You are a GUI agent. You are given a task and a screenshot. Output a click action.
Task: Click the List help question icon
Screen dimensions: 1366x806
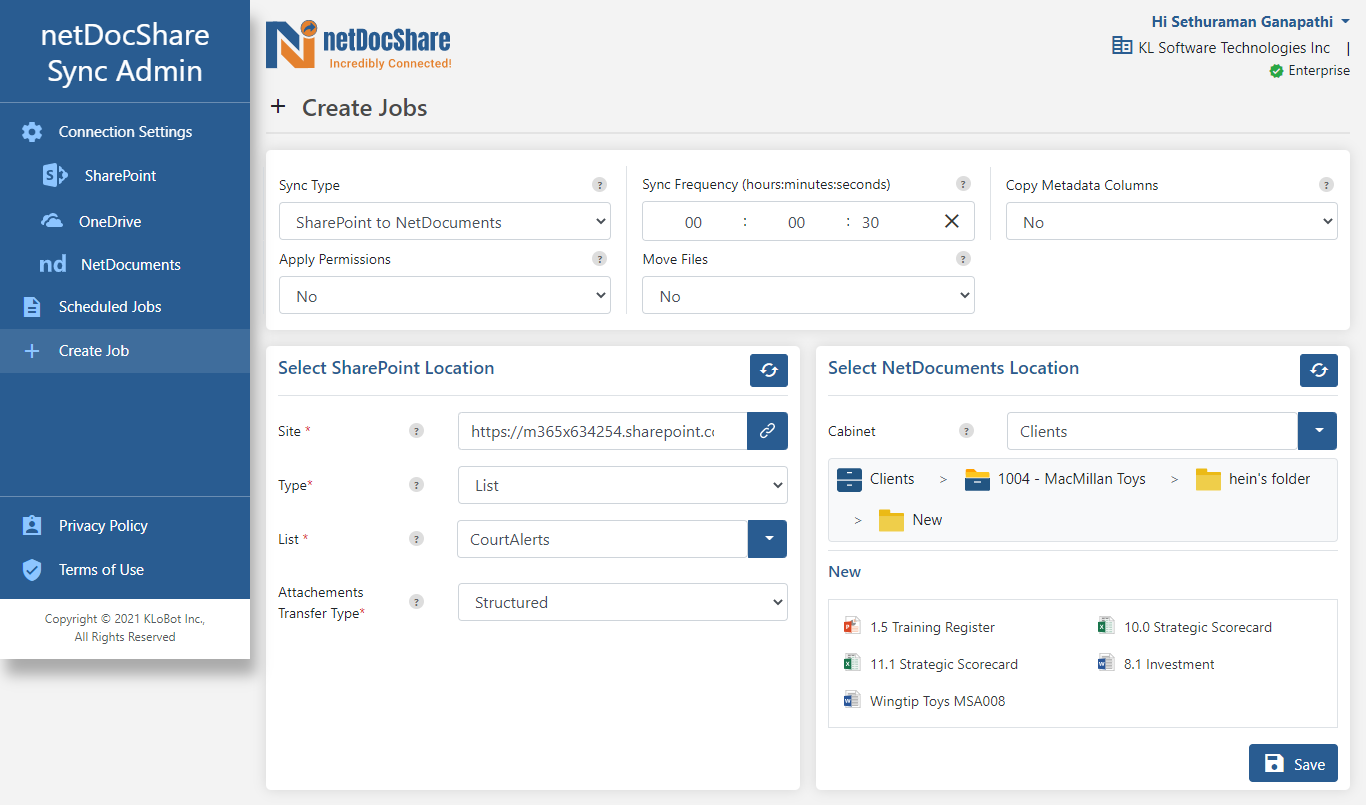pos(416,539)
